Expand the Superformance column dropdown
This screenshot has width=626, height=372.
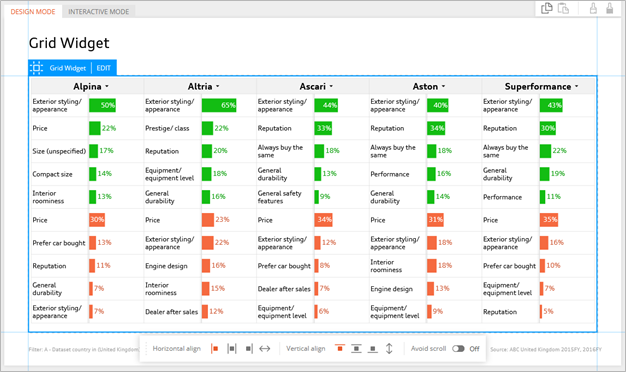(x=576, y=87)
